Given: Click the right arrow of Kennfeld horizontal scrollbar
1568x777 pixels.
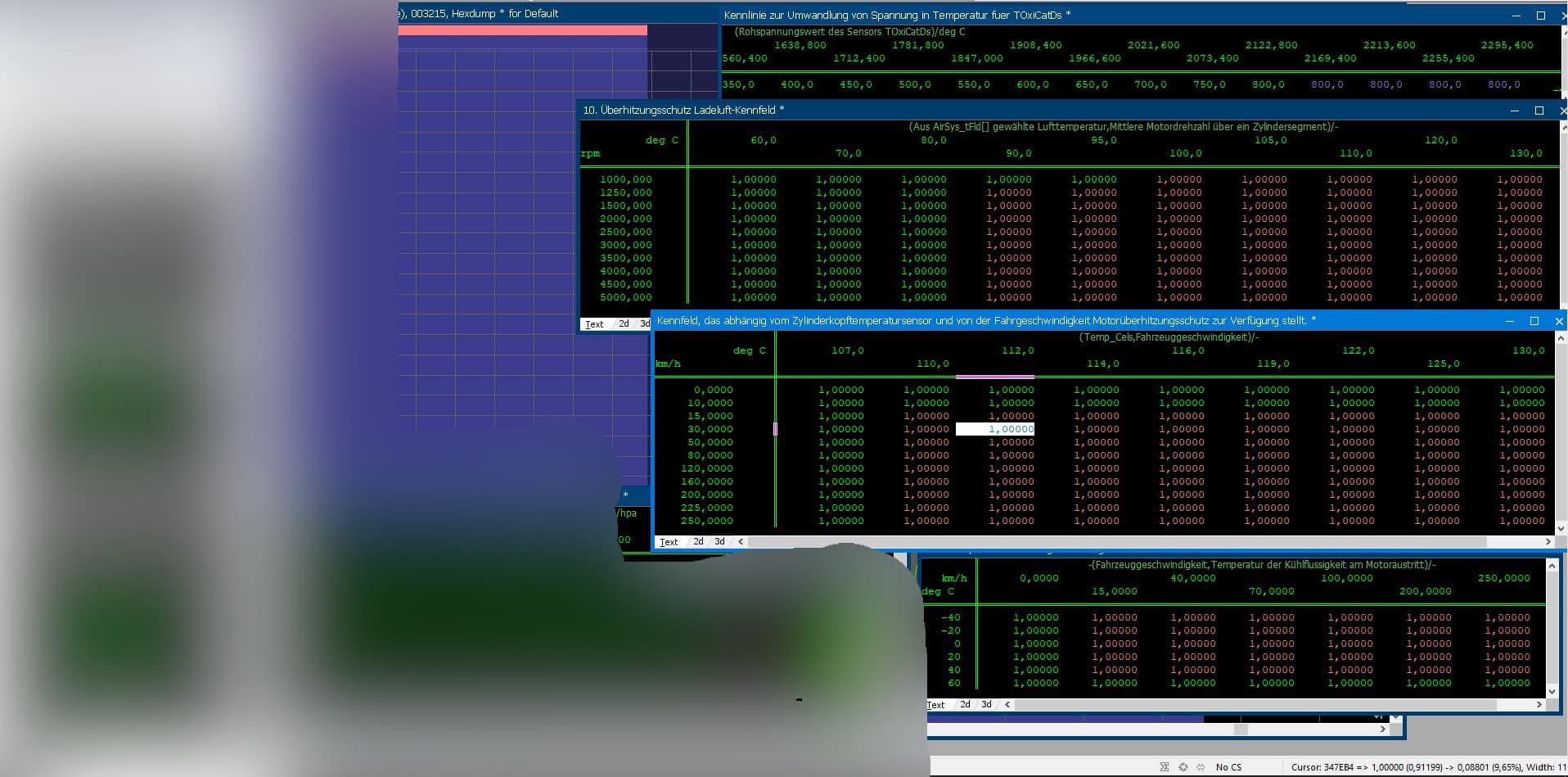Looking at the screenshot, I should [x=1547, y=541].
